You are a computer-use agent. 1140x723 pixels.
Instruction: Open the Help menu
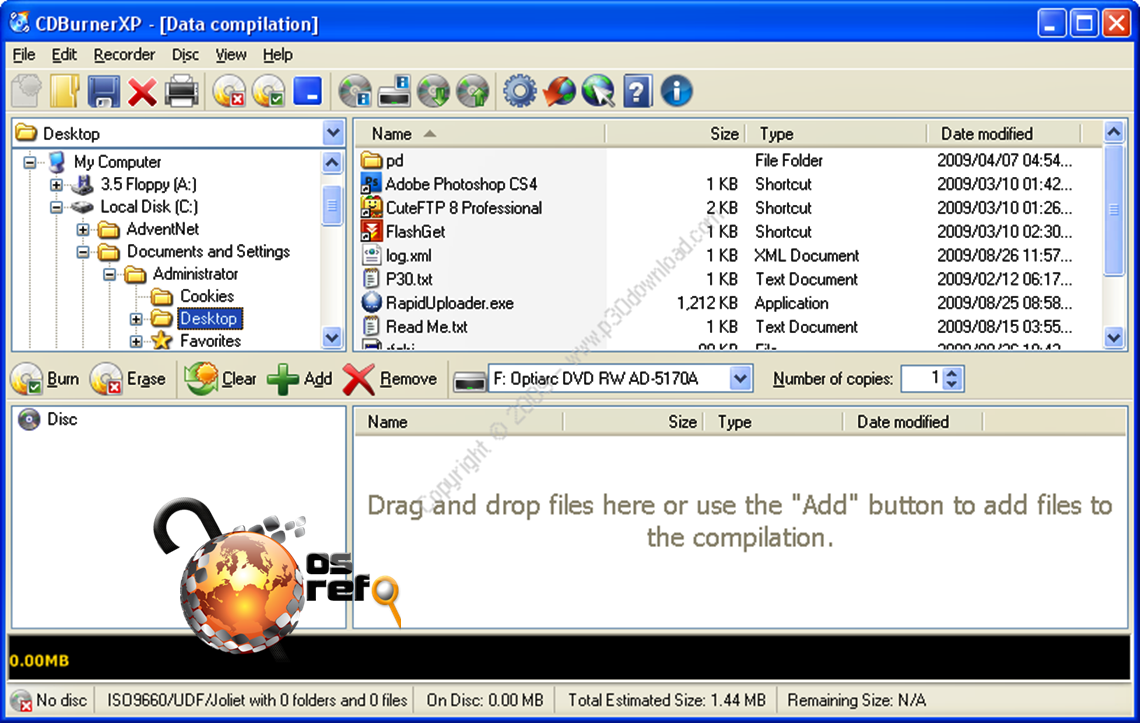tap(278, 55)
